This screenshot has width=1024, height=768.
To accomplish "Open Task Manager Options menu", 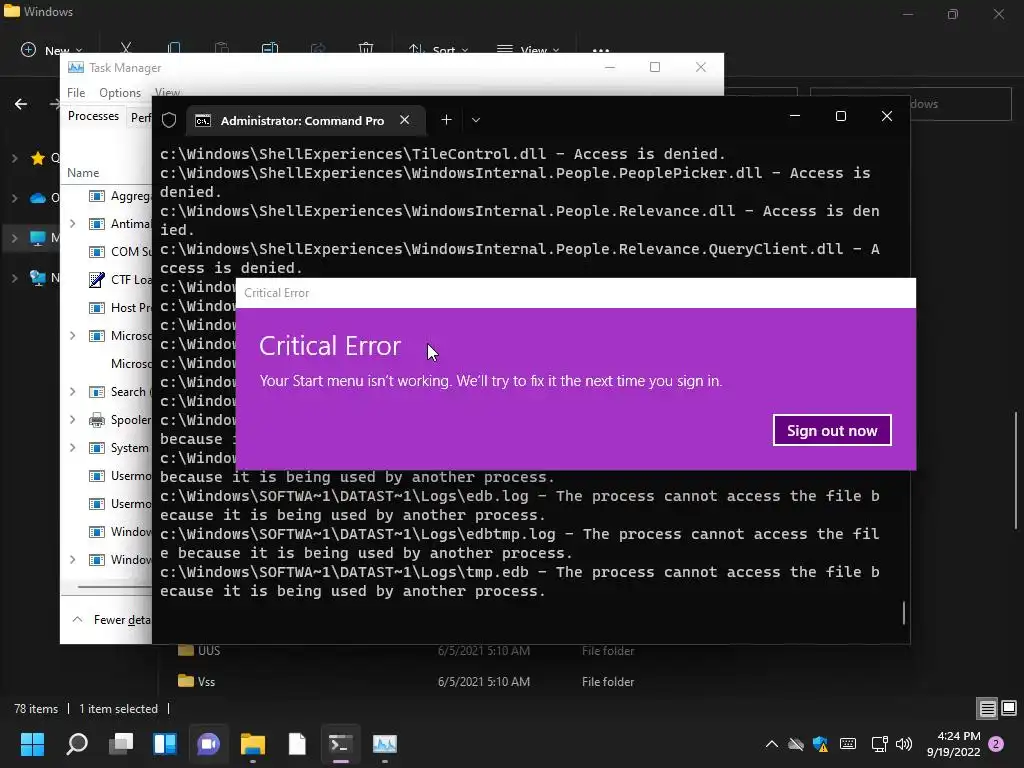I will (x=120, y=93).
